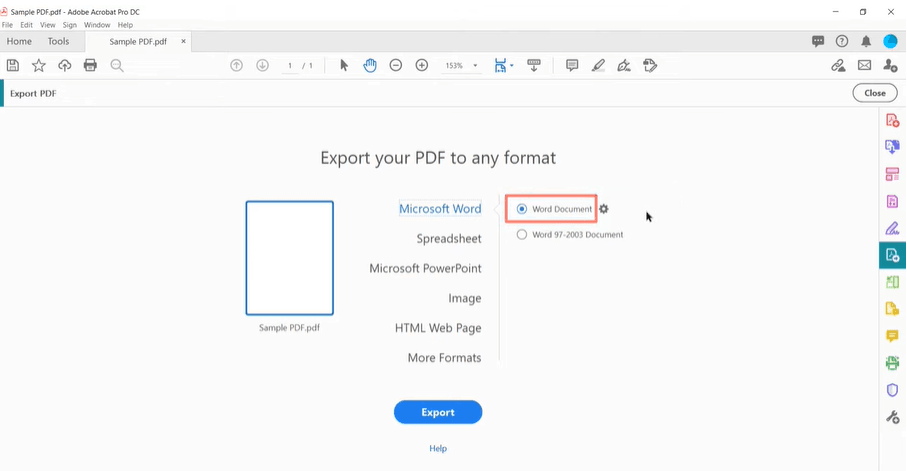Click the current page number field
This screenshot has width=907, height=471.
point(290,65)
